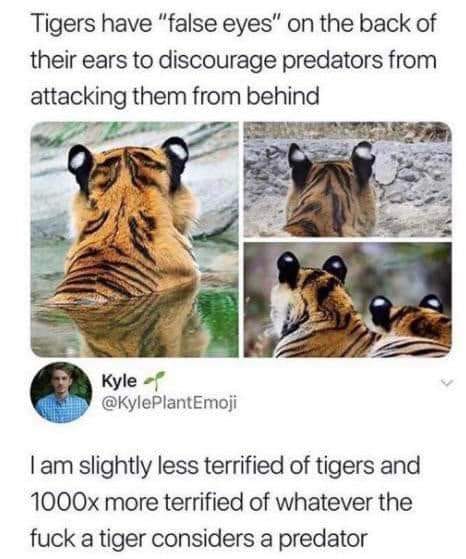Click the "attacking them from behind" caption line
This screenshot has height=559, width=466.
coord(175,97)
